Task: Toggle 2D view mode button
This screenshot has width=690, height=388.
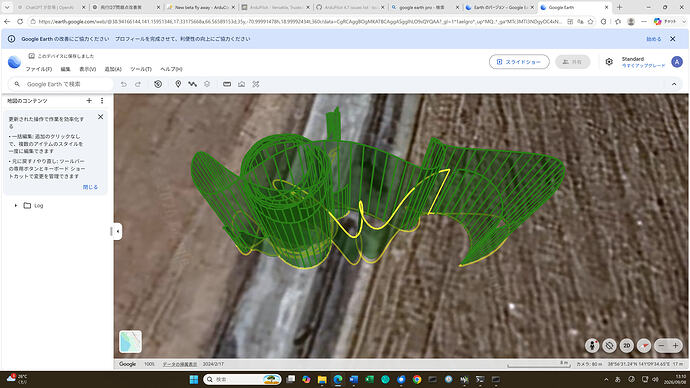Action: (x=627, y=346)
